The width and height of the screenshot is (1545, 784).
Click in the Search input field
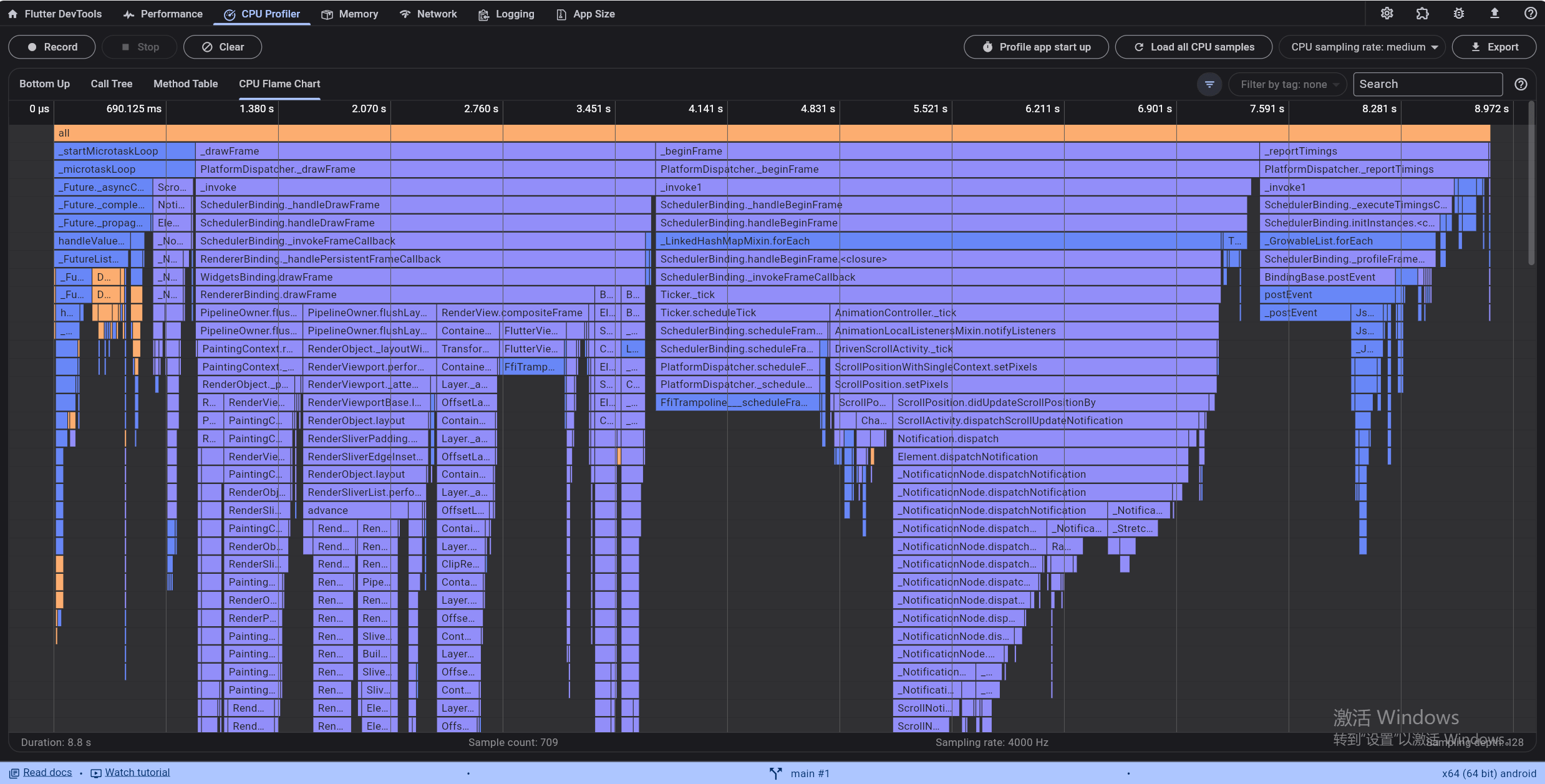1427,84
